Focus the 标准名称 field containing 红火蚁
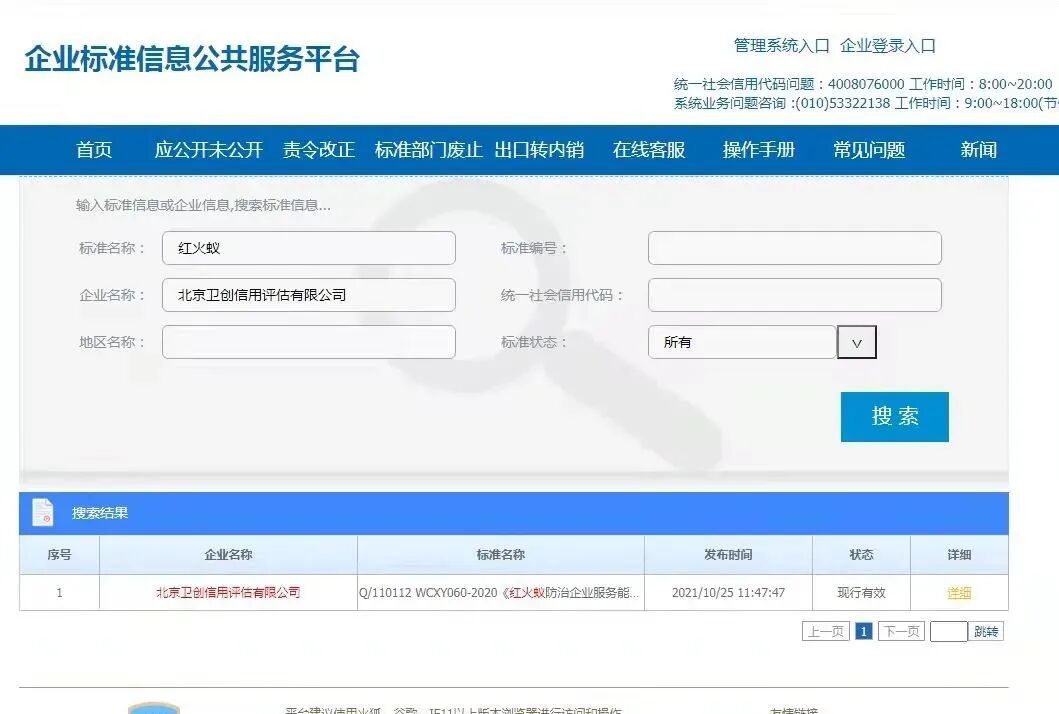1059x714 pixels. (x=309, y=248)
